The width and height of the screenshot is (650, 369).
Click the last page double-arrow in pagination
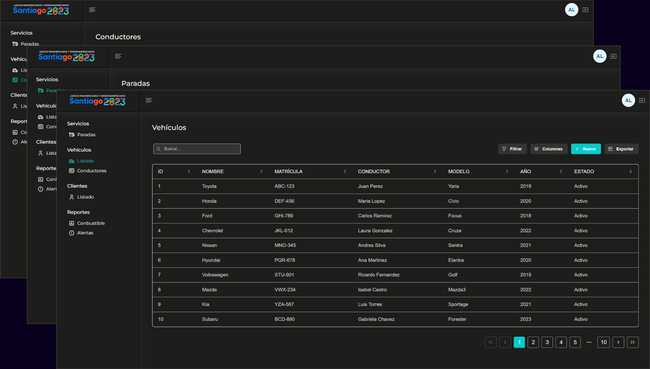(x=633, y=342)
